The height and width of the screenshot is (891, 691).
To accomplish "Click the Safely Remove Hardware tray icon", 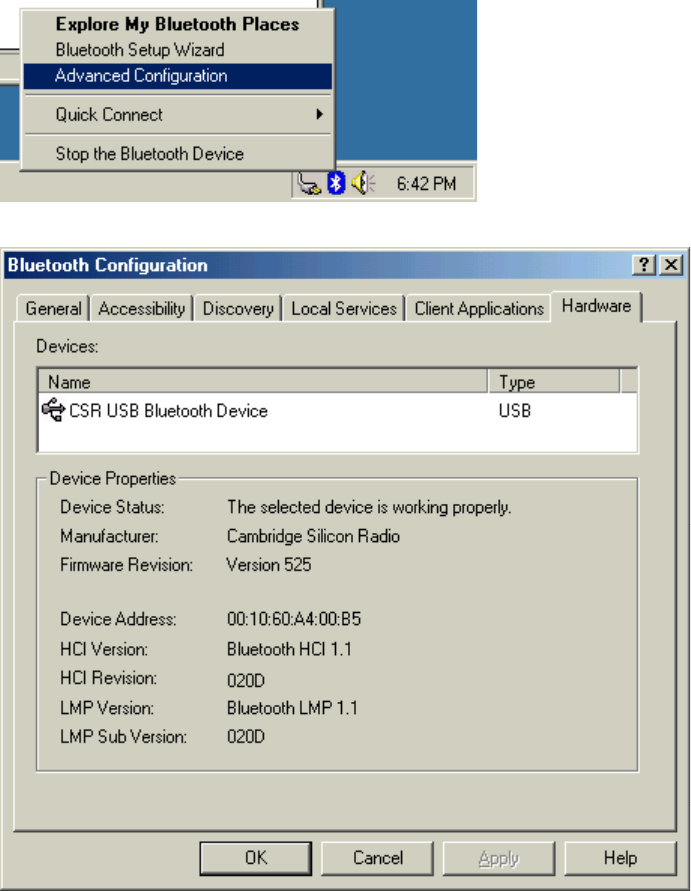I will click(309, 184).
